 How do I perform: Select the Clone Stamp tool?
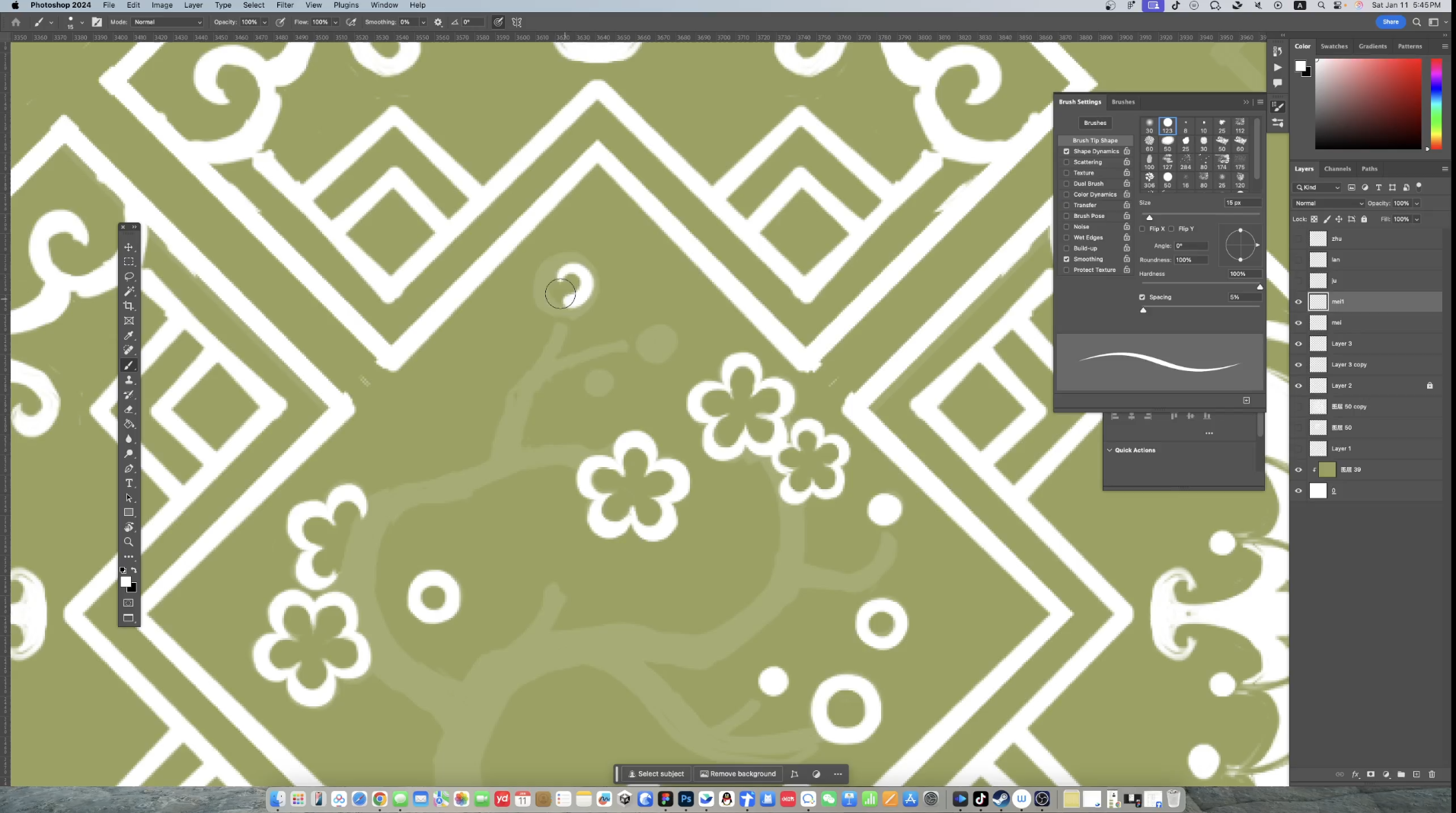(129, 379)
